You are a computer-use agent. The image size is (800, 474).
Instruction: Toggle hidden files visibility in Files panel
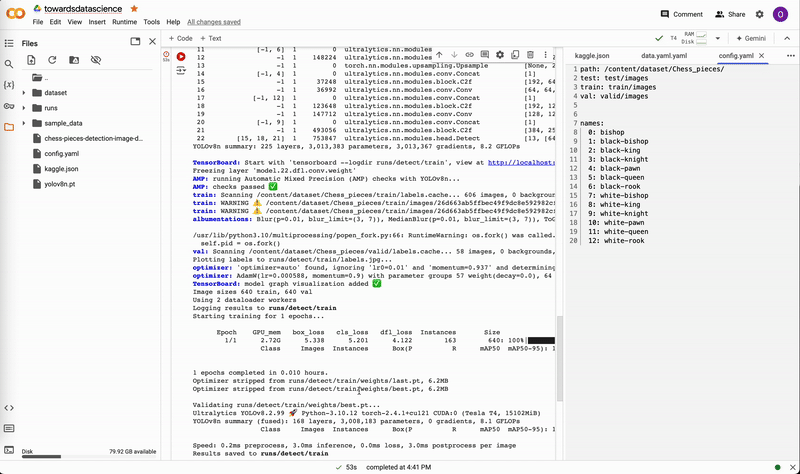point(96,60)
